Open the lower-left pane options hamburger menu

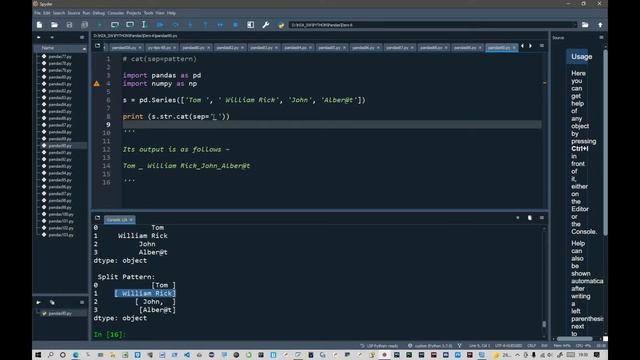click(x=82, y=302)
